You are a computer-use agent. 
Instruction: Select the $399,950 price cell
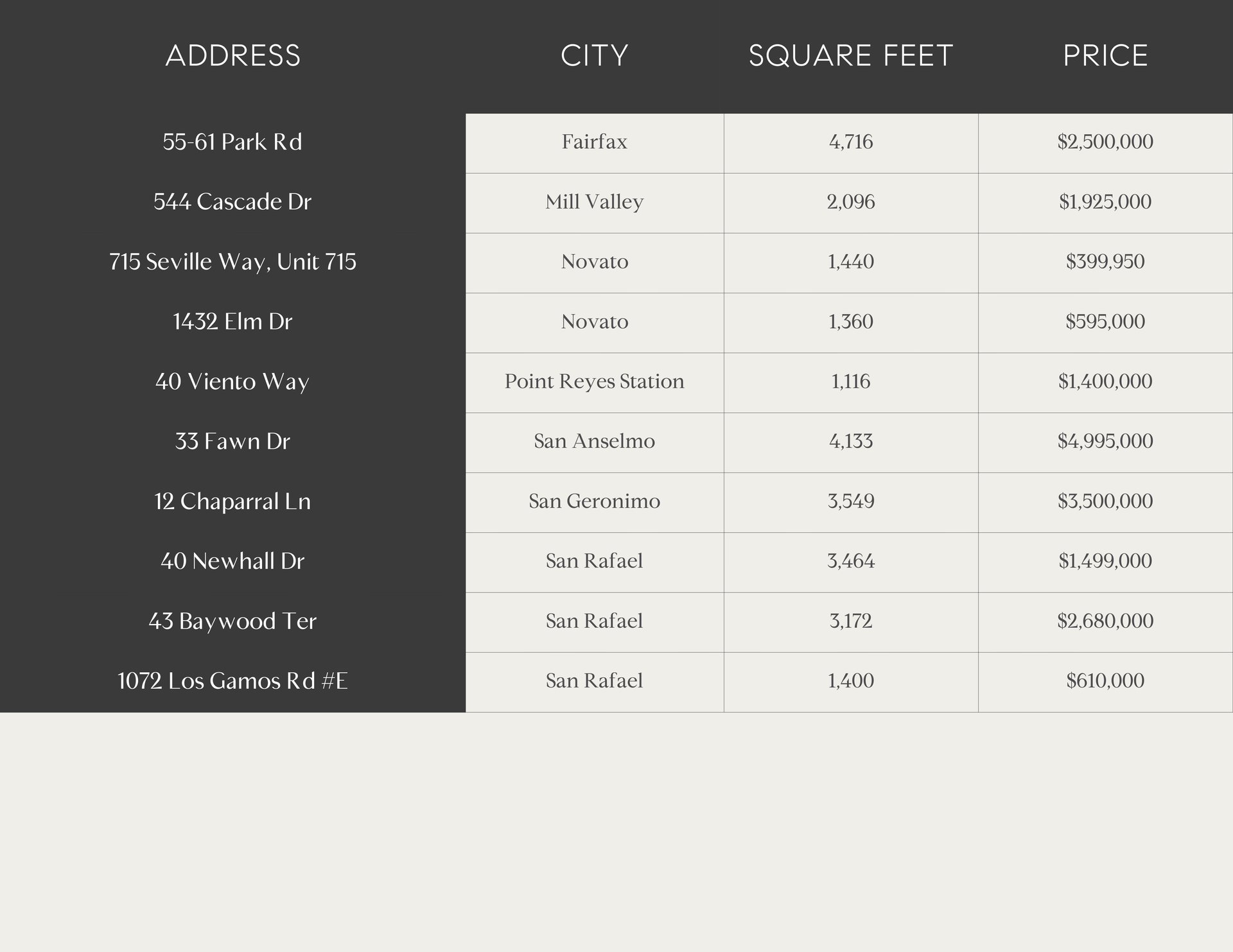[1105, 262]
